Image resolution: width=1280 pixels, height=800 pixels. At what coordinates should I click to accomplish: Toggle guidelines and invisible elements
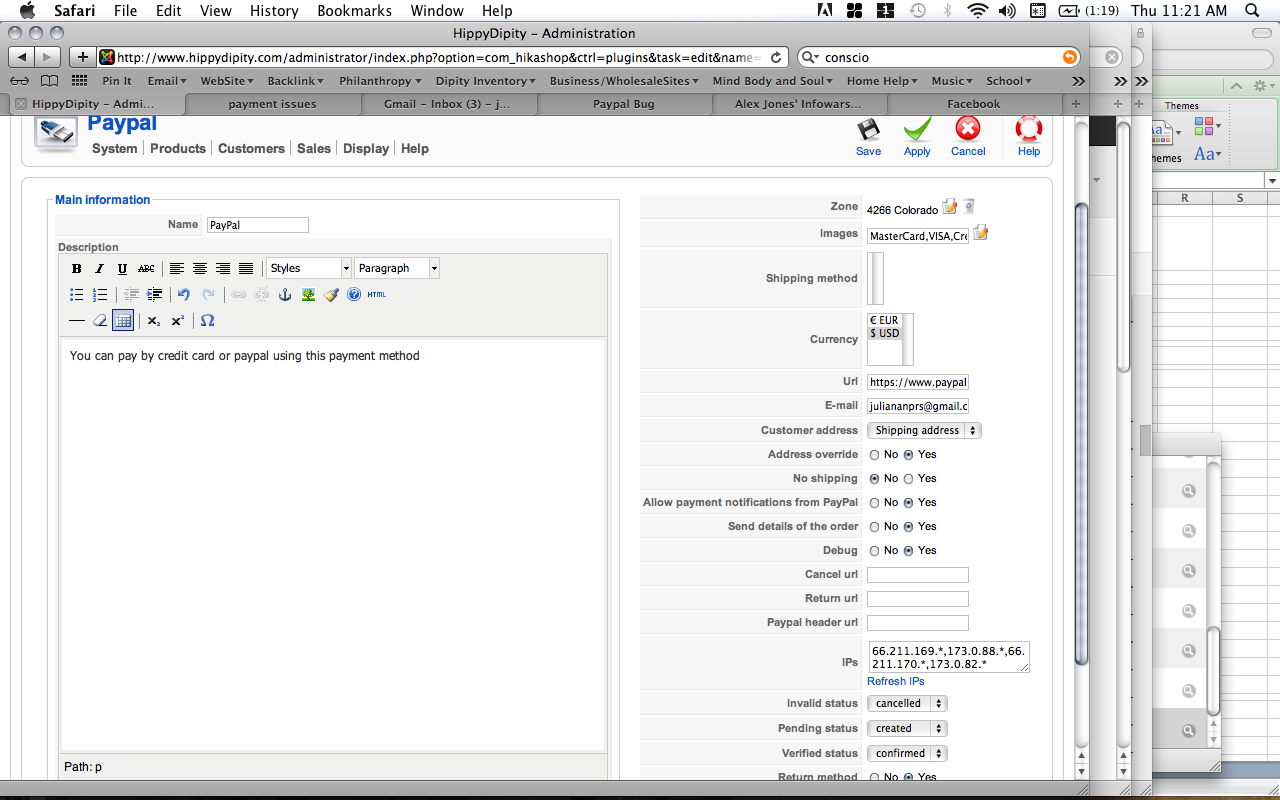pos(123,320)
